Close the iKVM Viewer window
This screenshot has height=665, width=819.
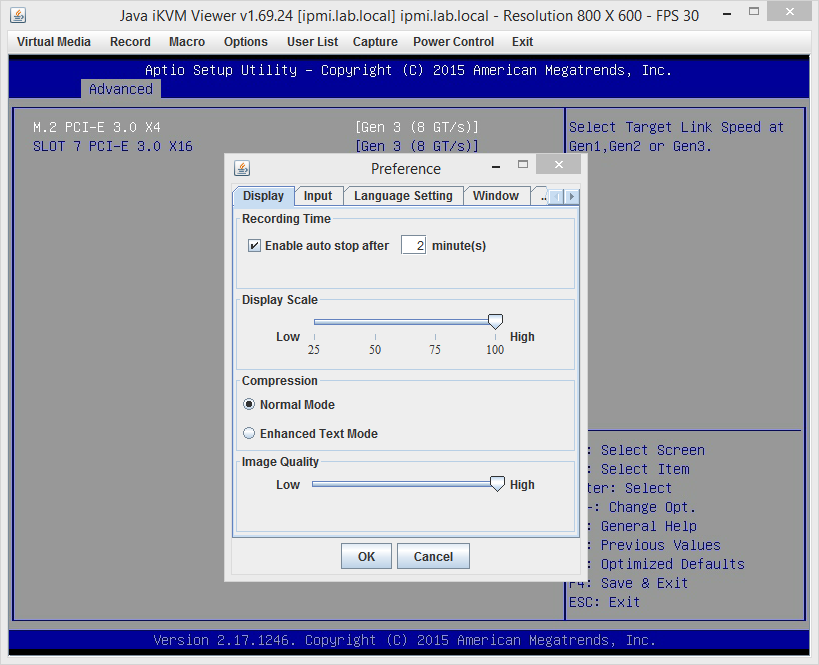click(x=790, y=11)
